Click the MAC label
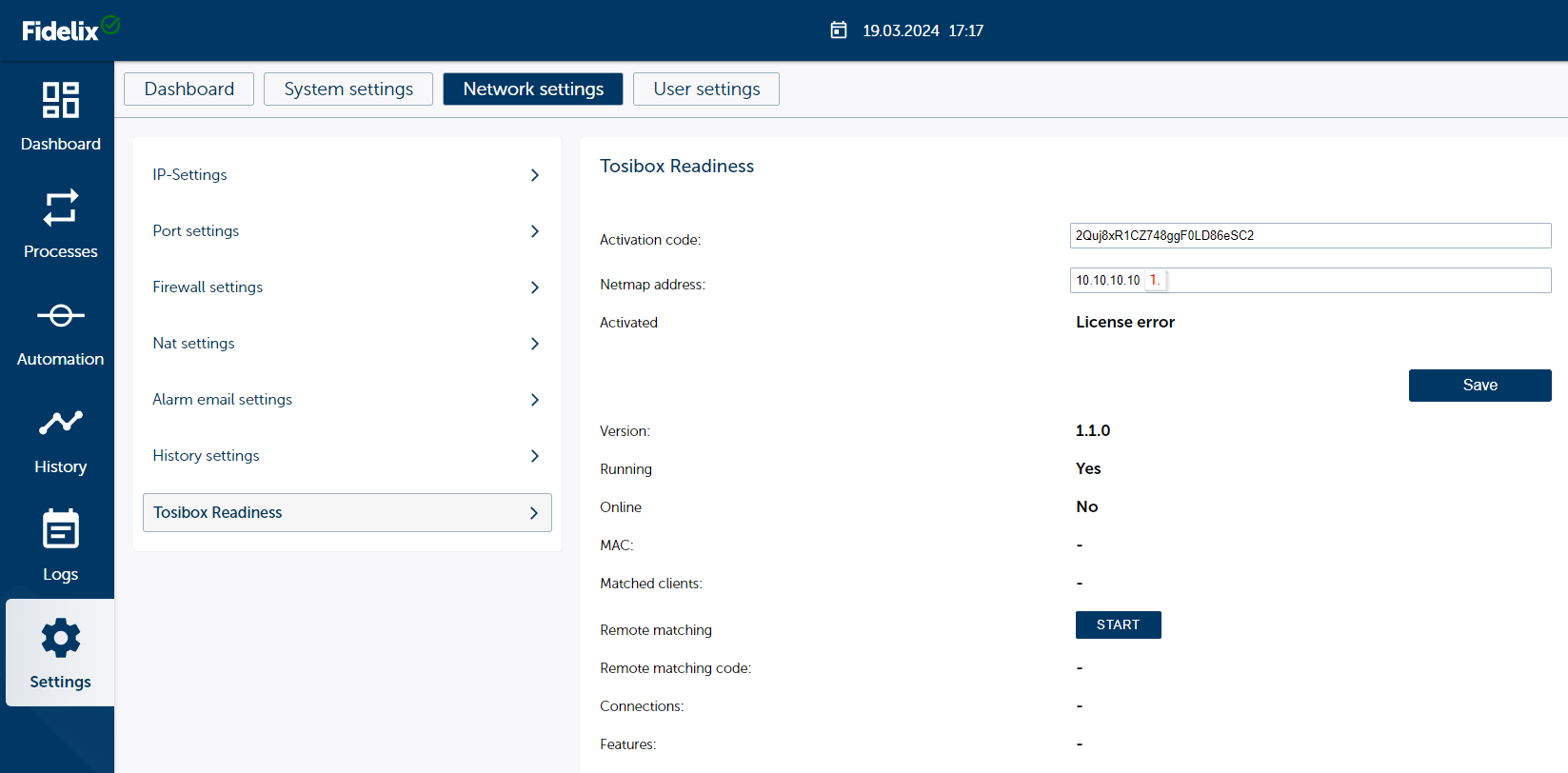The image size is (1568, 773). [617, 545]
